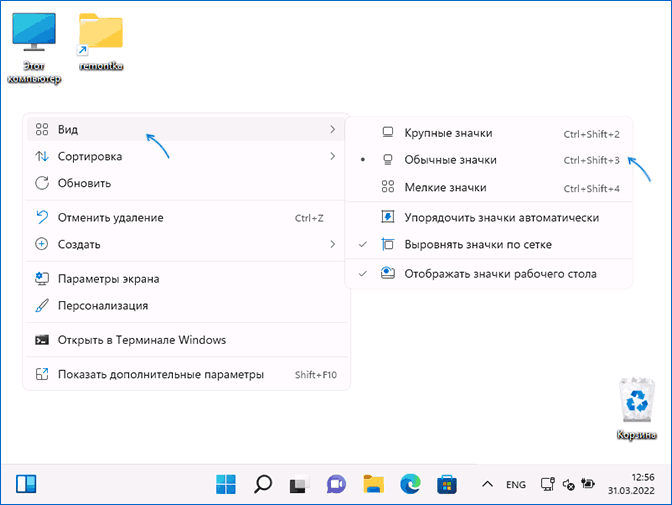Select the Этот компьютер desktop icon
672x505 pixels.
34,48
